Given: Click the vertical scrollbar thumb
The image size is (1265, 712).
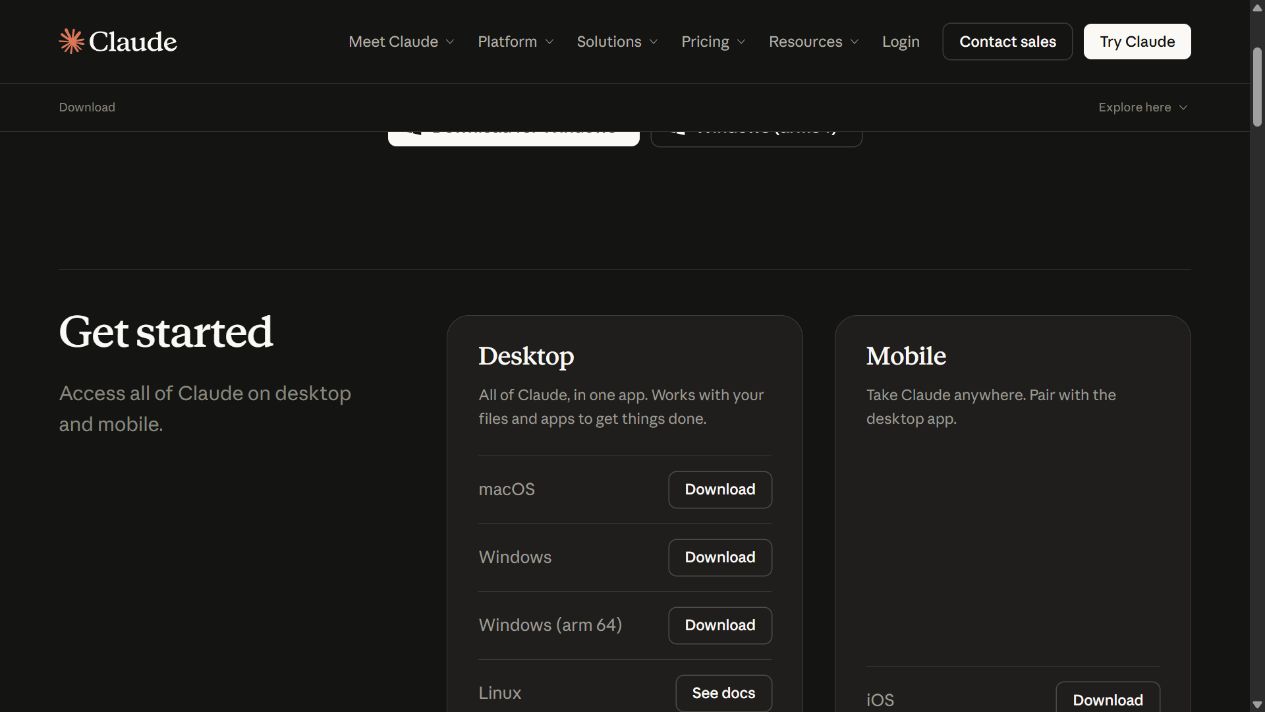Looking at the screenshot, I should pos(1257,86).
